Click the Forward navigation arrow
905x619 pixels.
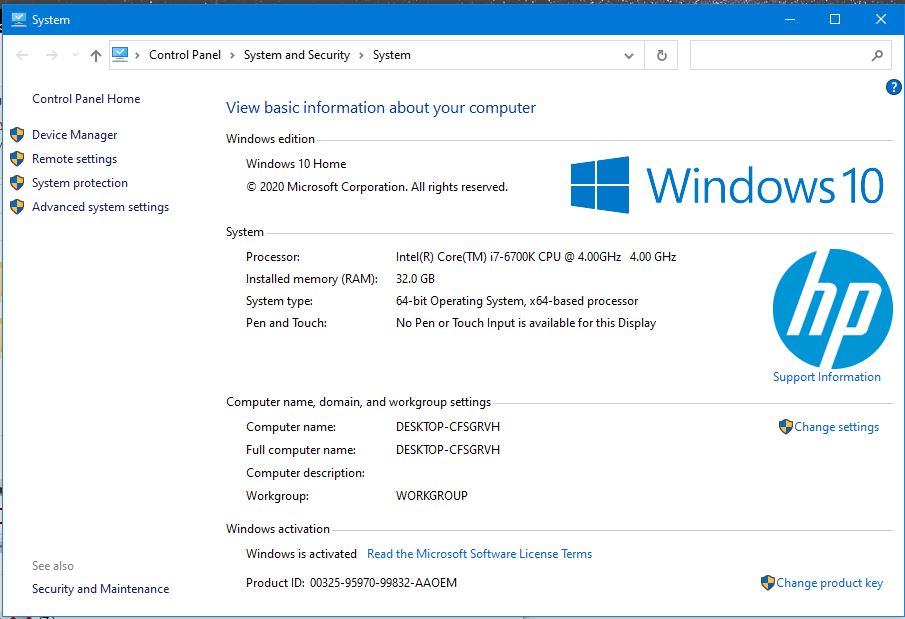52,55
